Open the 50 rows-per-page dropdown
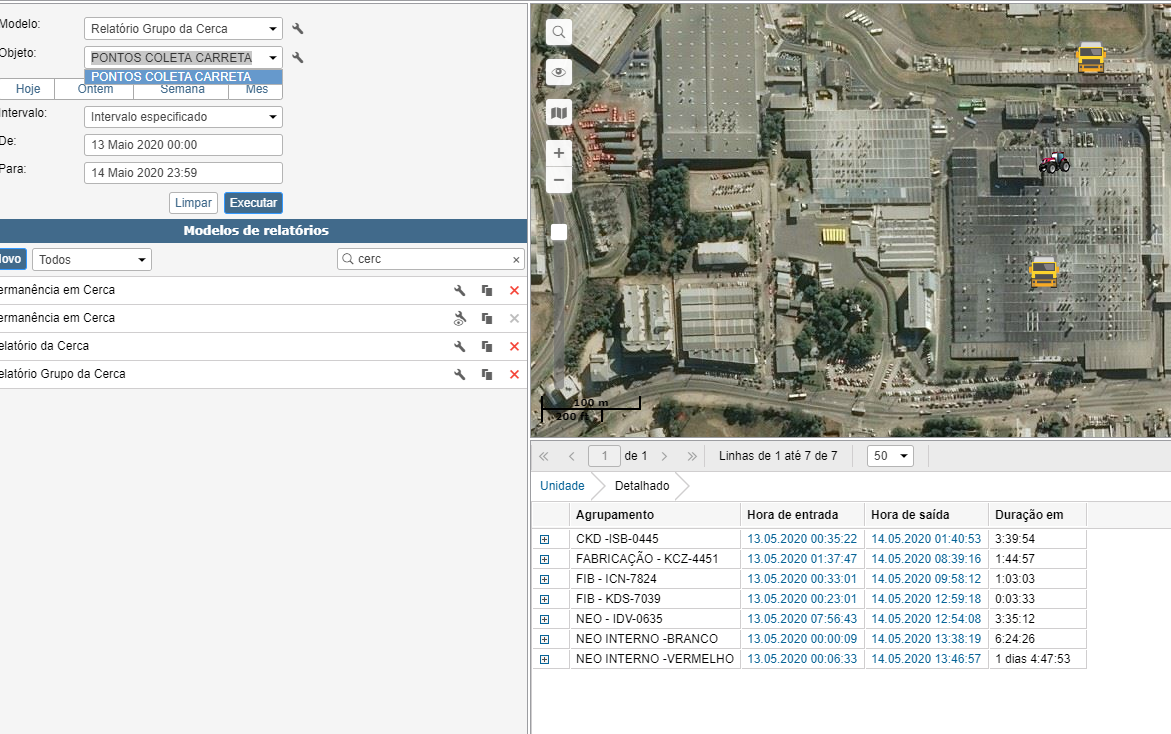The width and height of the screenshot is (1171, 734). tap(890, 456)
